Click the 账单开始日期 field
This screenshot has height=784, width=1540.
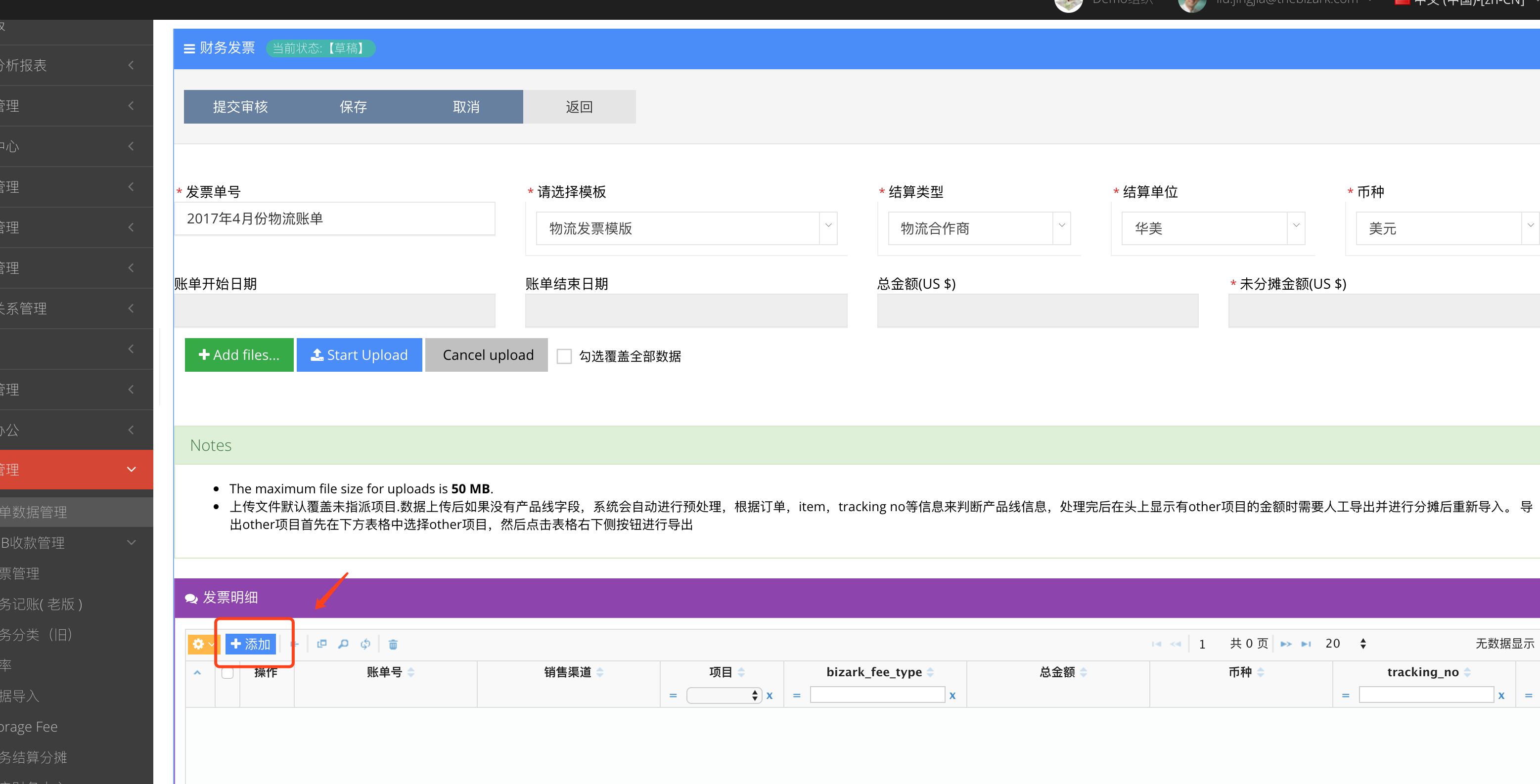pos(335,311)
